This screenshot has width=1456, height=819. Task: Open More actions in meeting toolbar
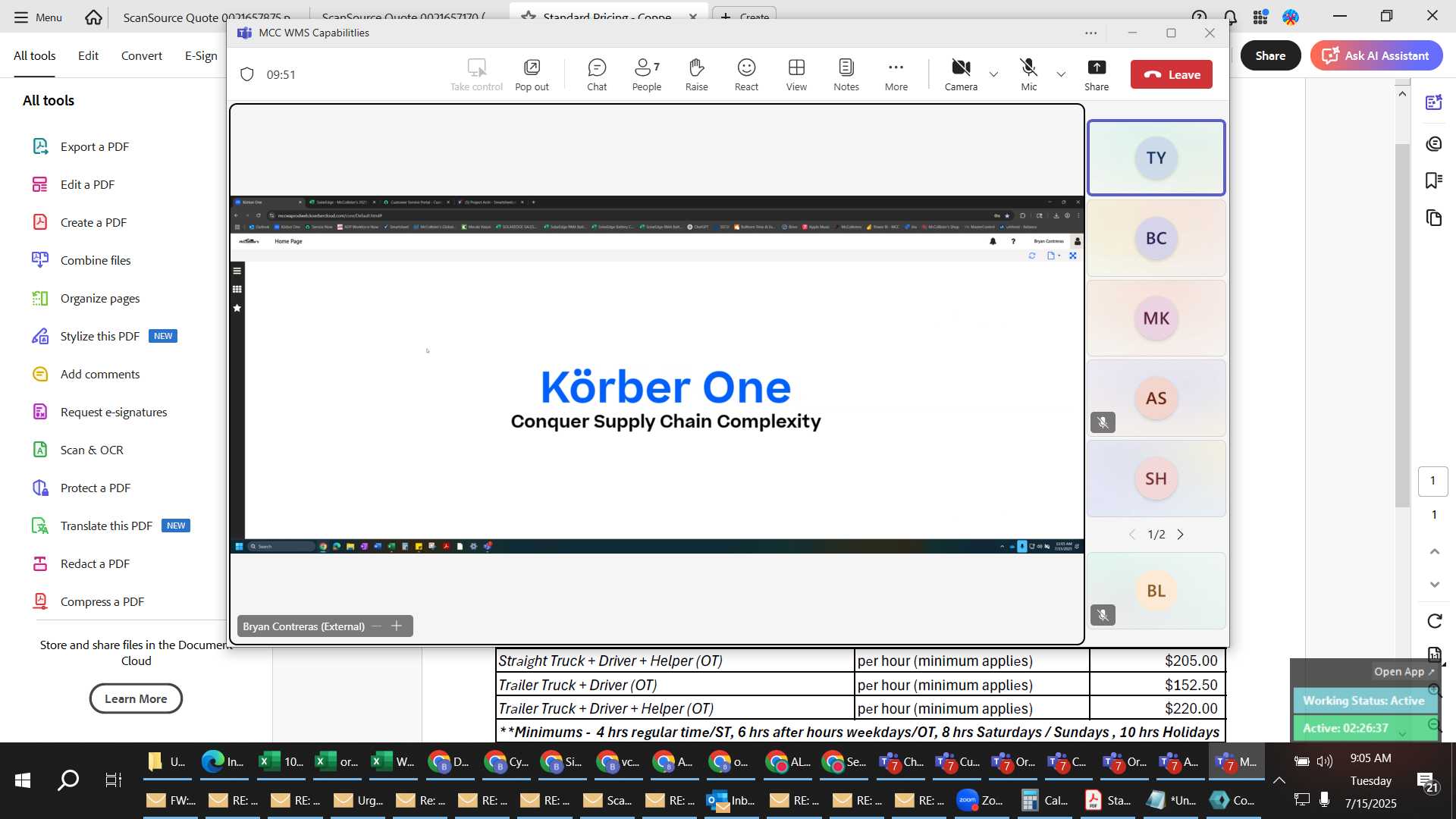coord(896,74)
